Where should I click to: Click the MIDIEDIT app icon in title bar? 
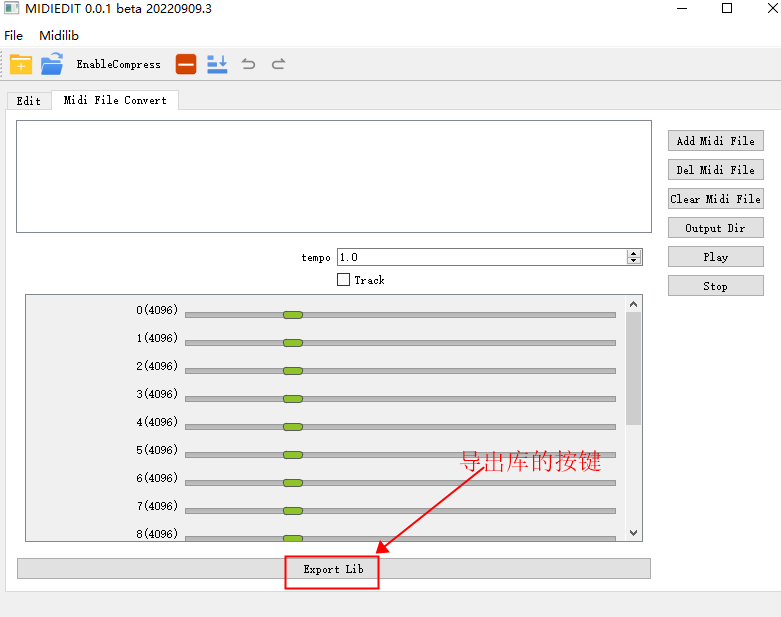point(12,9)
